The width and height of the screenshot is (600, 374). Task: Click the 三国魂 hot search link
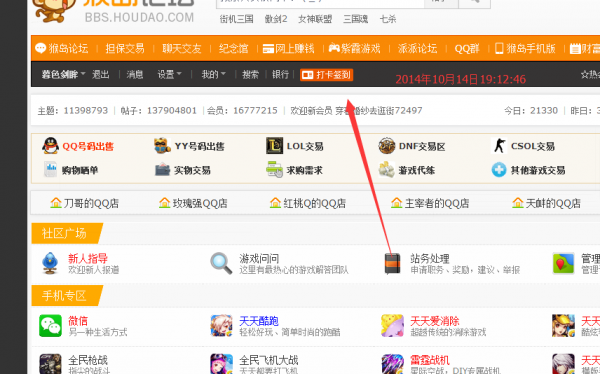(355, 19)
